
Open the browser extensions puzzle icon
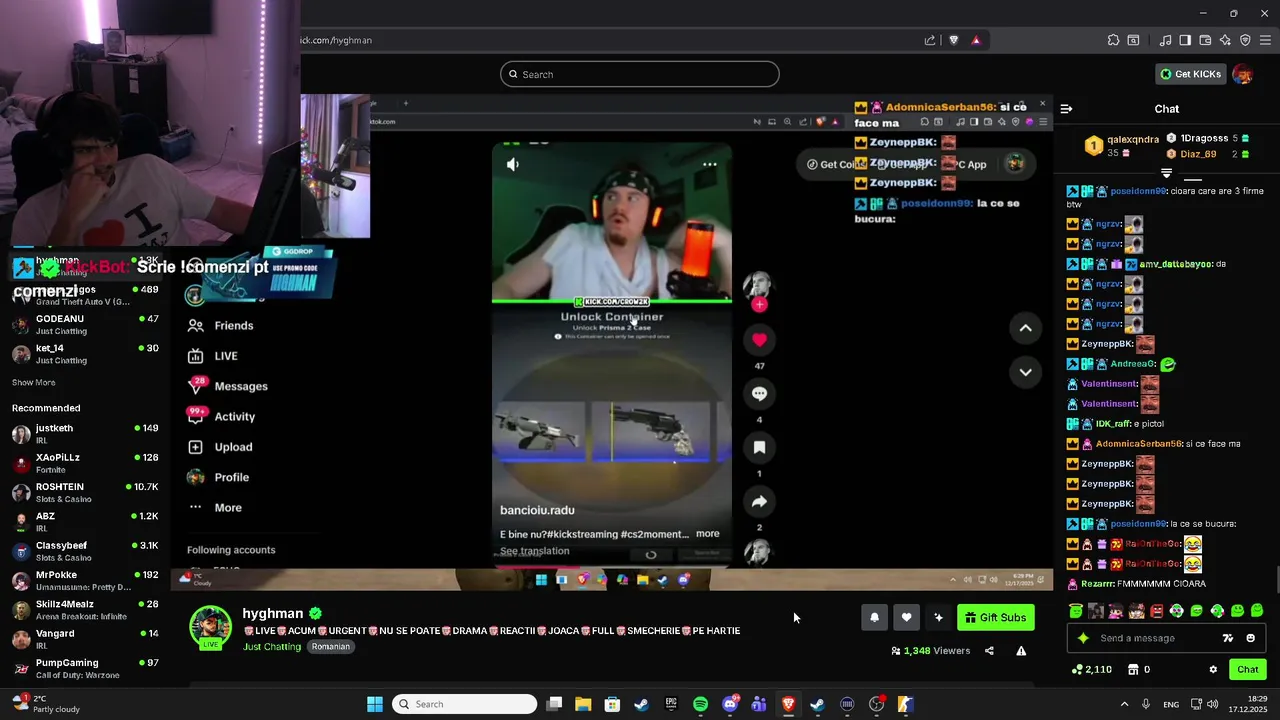pyautogui.click(x=1113, y=40)
